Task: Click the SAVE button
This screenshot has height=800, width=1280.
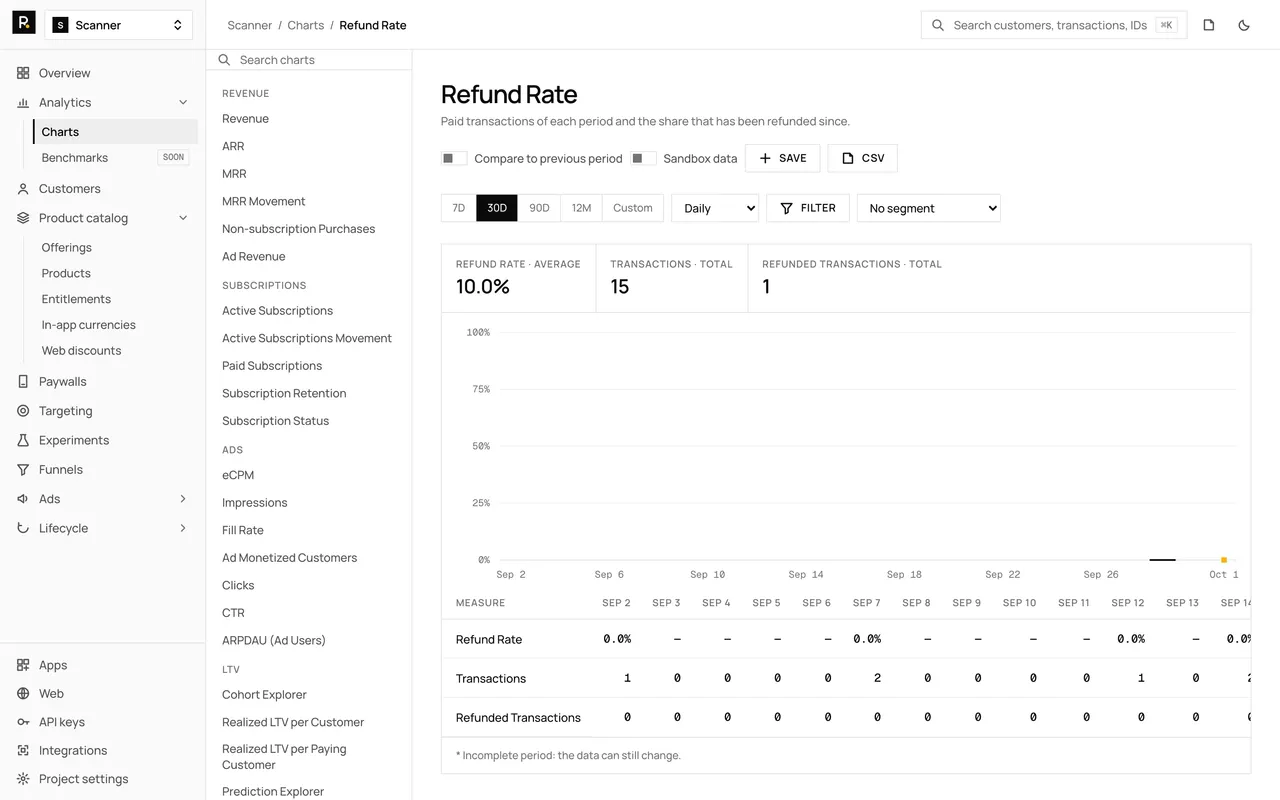Action: point(783,158)
